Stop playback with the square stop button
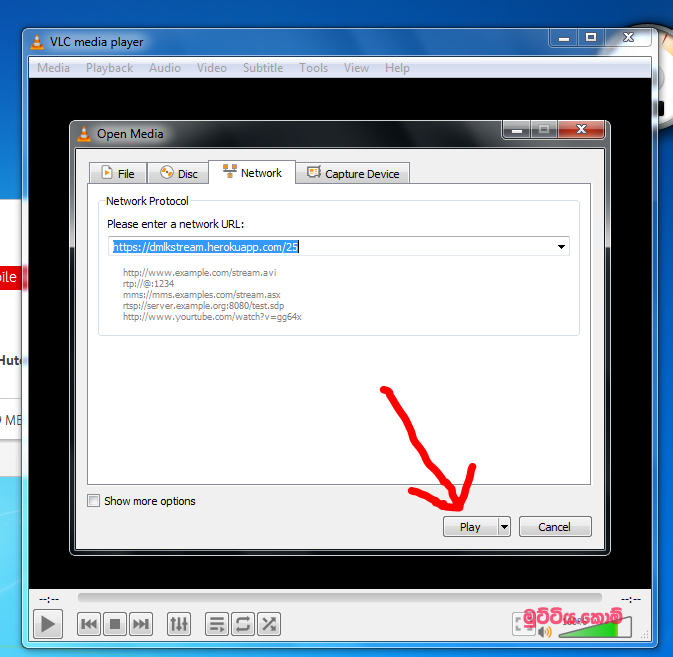Viewport: 673px width, 657px height. (115, 624)
